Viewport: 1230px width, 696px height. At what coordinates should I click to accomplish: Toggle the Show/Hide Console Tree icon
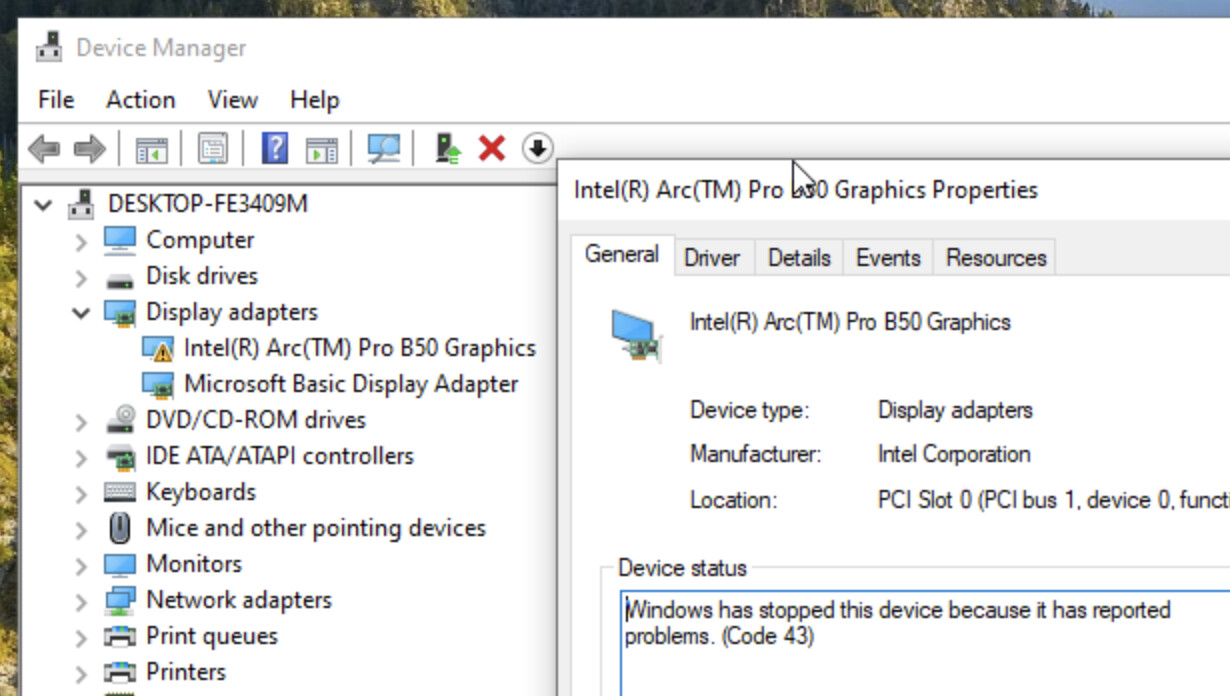(x=151, y=149)
